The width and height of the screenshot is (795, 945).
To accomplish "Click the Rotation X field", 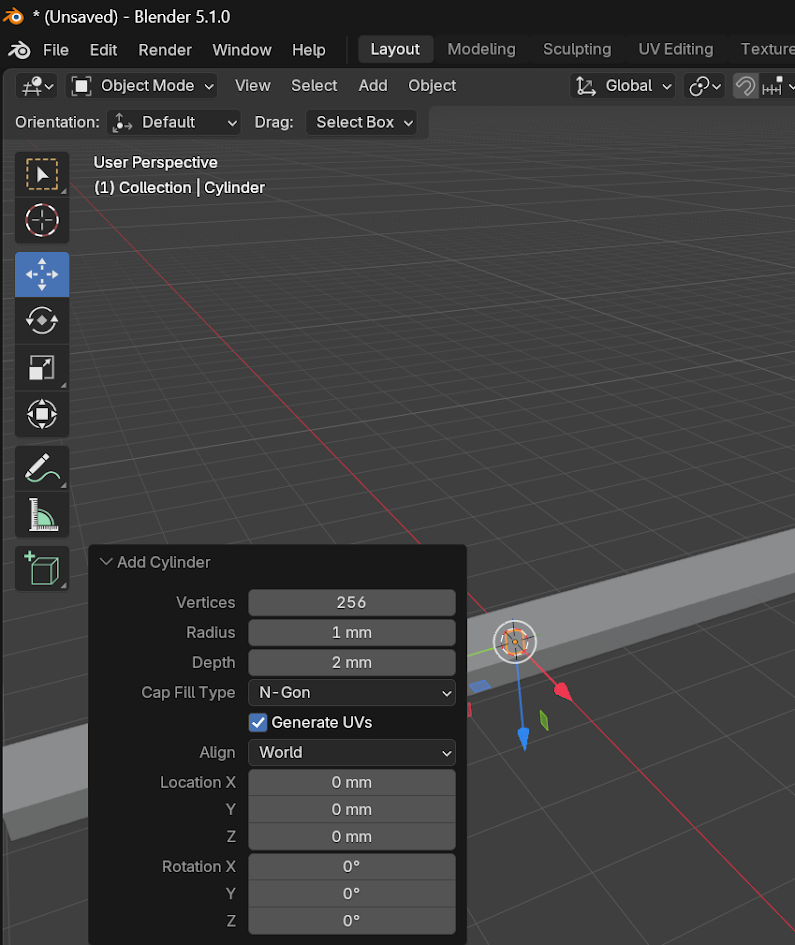I will (351, 867).
